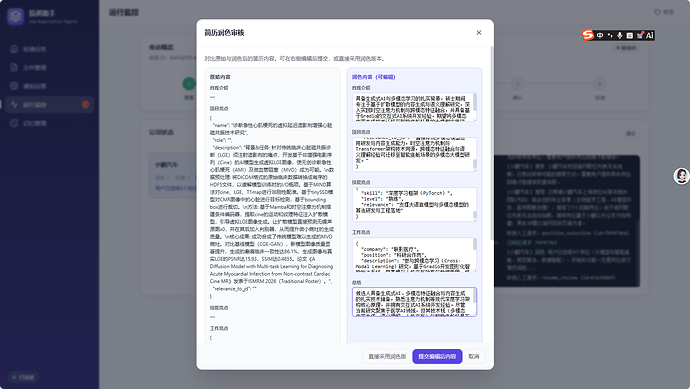Click the clock icon in the sidebar
The width and height of the screenshot is (690, 389).
pos(14,123)
